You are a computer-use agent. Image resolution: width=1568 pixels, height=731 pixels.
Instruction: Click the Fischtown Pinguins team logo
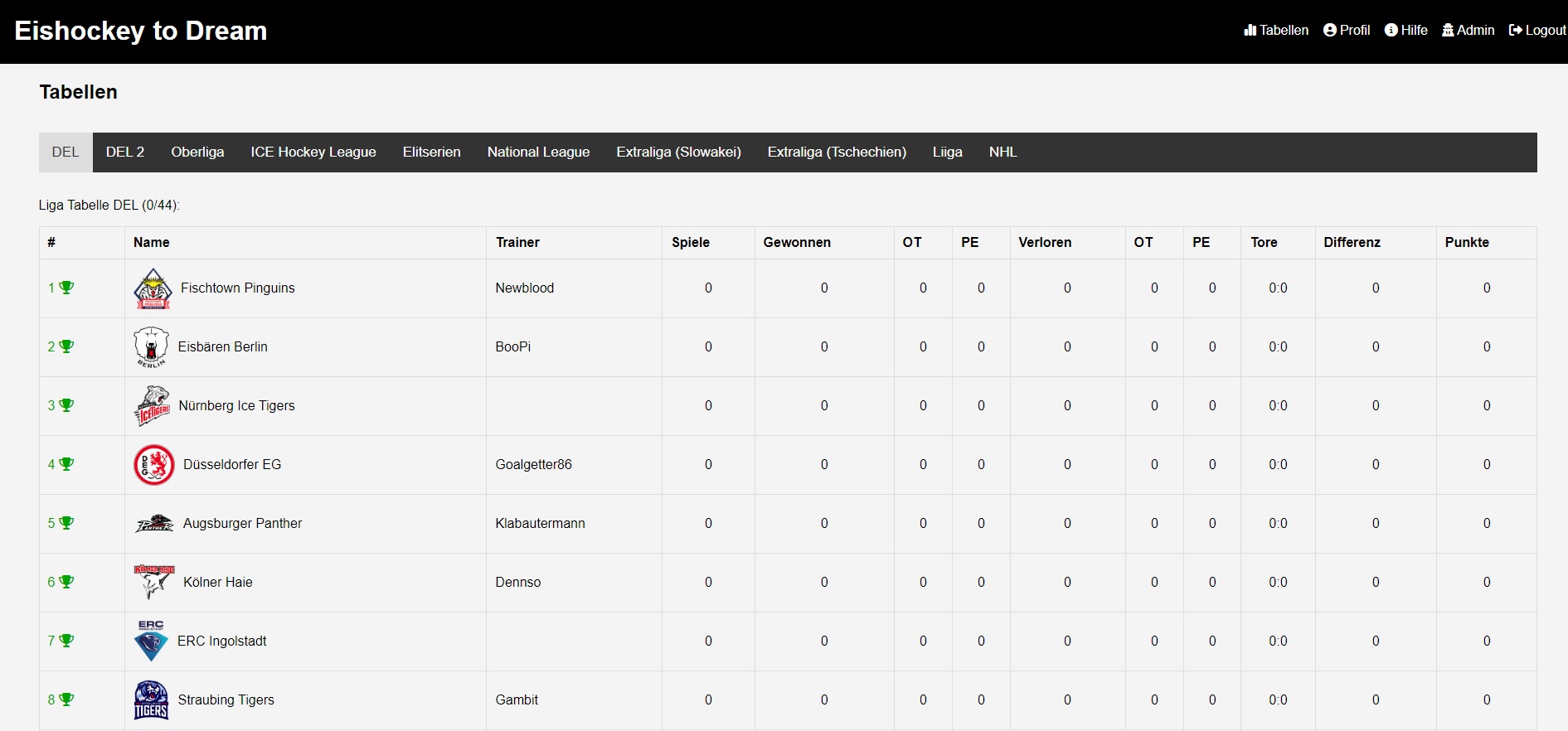point(153,288)
